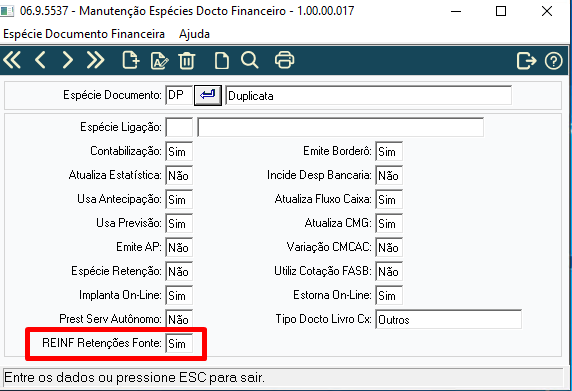The height and width of the screenshot is (391, 572).
Task: Click application icon in title bar
Action: [x=7, y=11]
